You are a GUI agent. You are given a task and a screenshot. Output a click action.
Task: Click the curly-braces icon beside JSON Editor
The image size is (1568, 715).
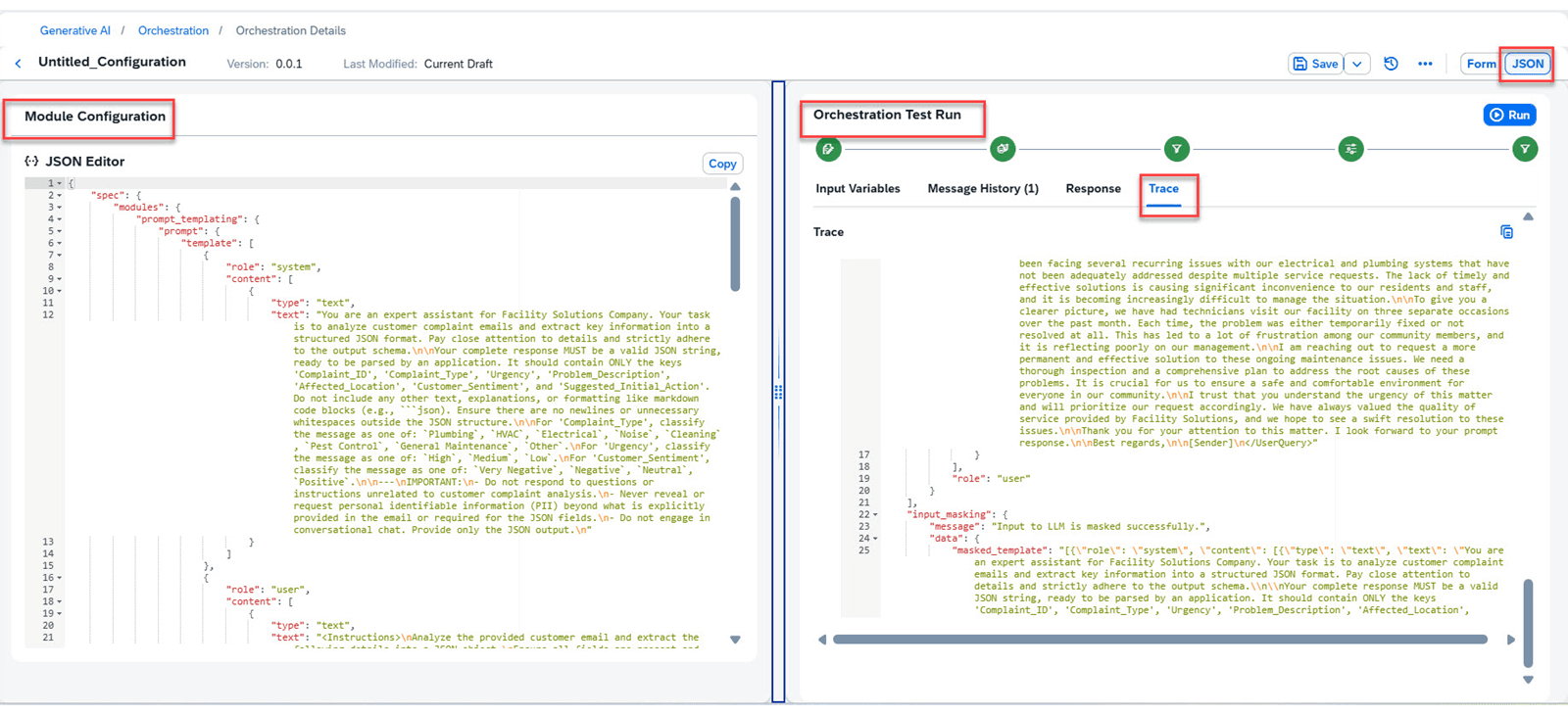coord(31,162)
